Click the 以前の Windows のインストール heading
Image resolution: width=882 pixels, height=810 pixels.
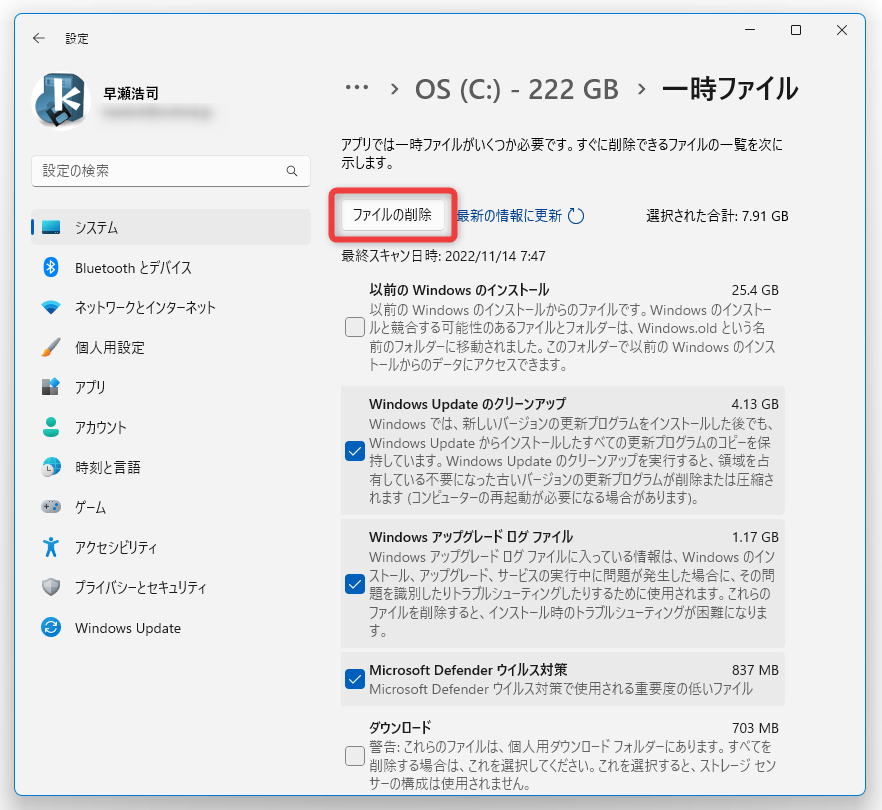point(459,290)
